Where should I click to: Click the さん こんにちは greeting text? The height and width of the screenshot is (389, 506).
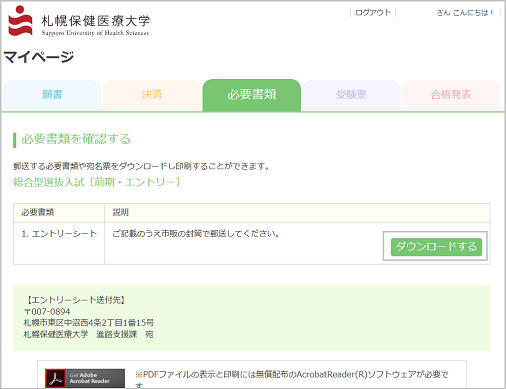(x=465, y=13)
